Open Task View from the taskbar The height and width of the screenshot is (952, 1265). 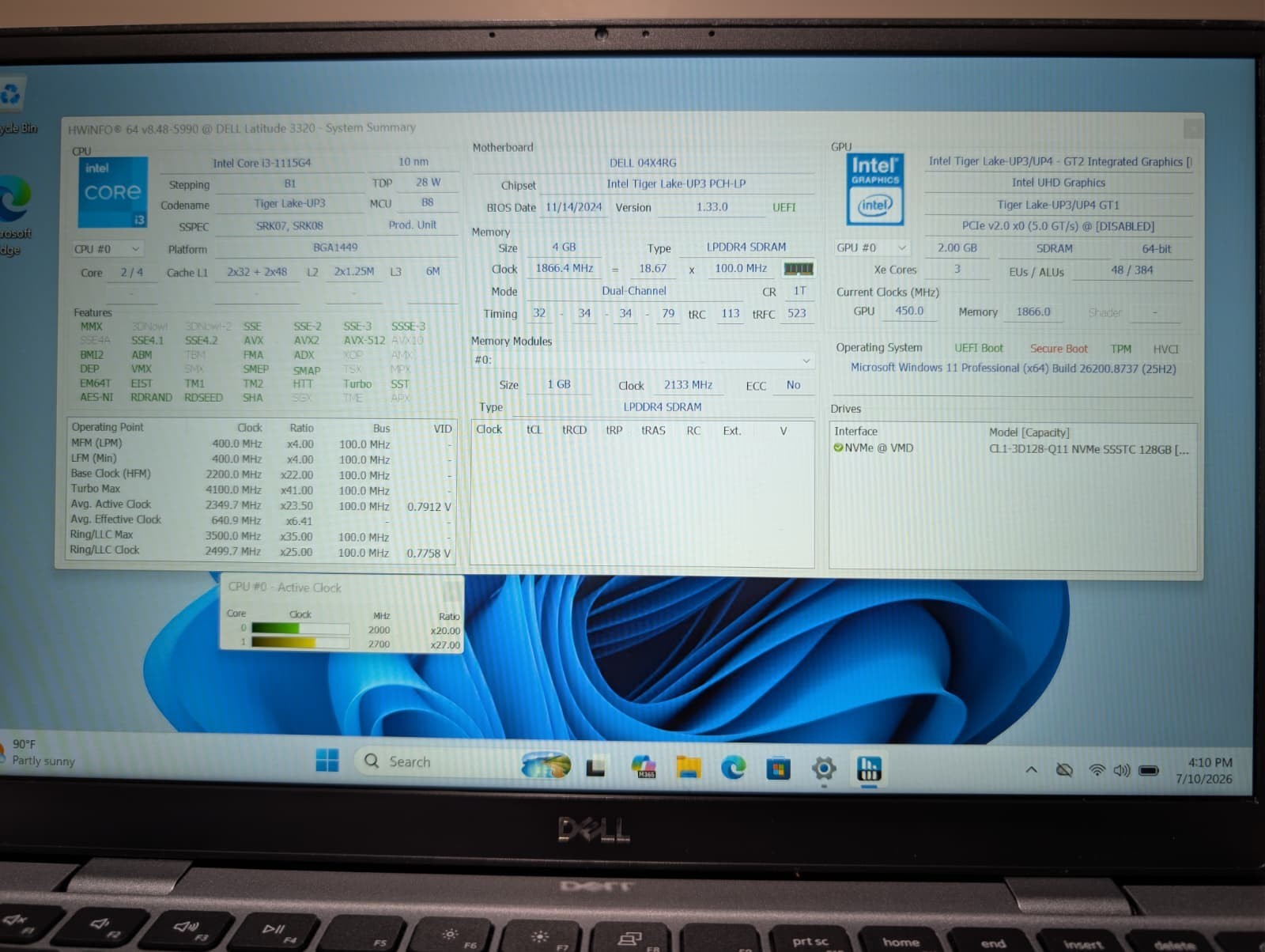click(x=595, y=766)
